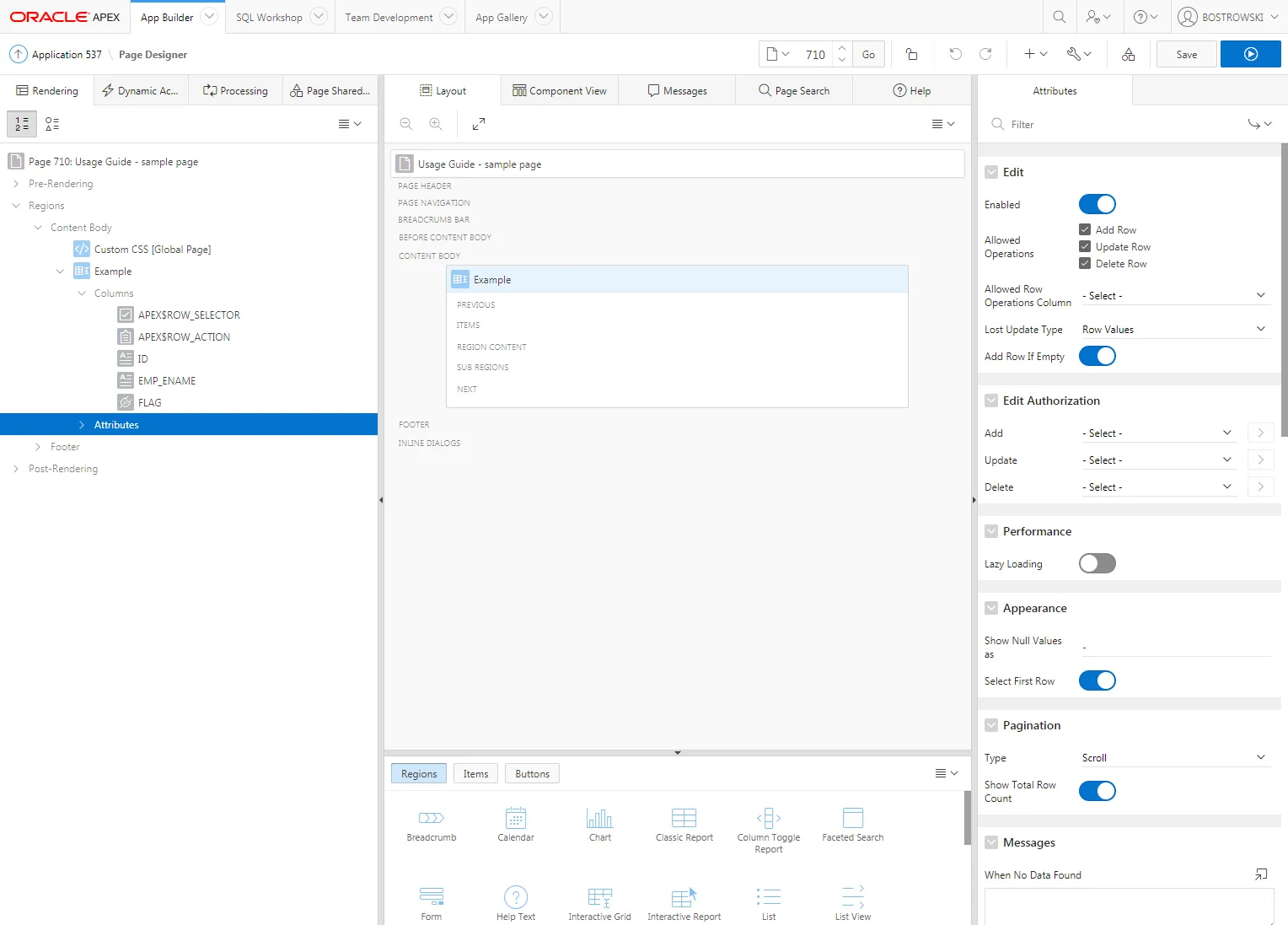1288x925 pixels.
Task: Open the Processing tab
Action: click(235, 91)
